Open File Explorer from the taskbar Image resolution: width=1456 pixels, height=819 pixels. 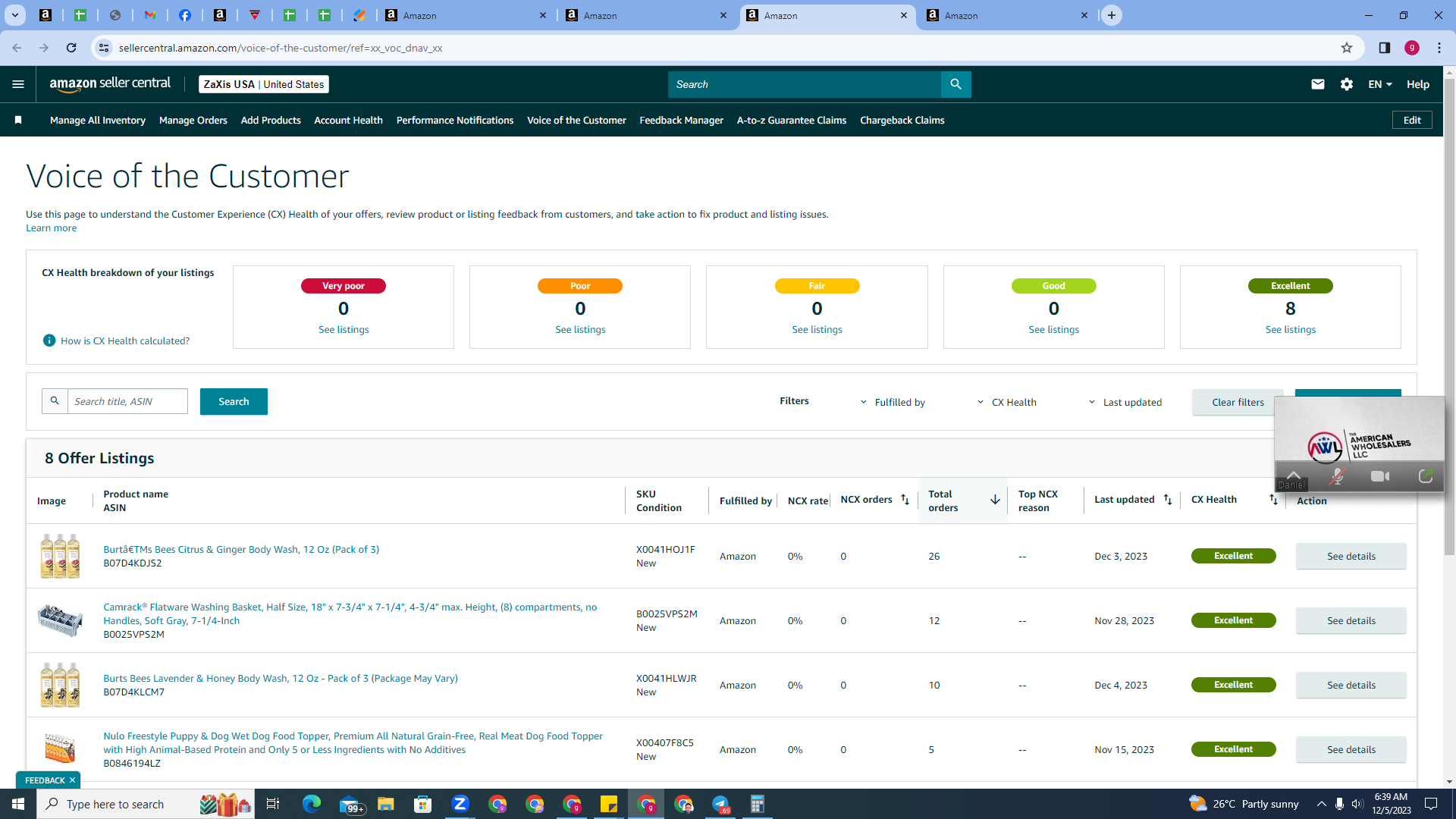click(386, 804)
